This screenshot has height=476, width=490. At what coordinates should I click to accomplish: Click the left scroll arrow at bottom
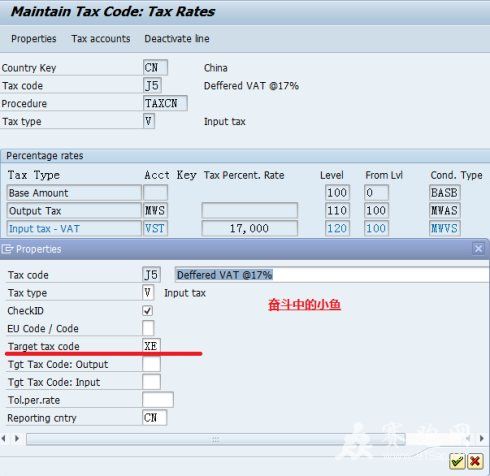(x=4, y=438)
